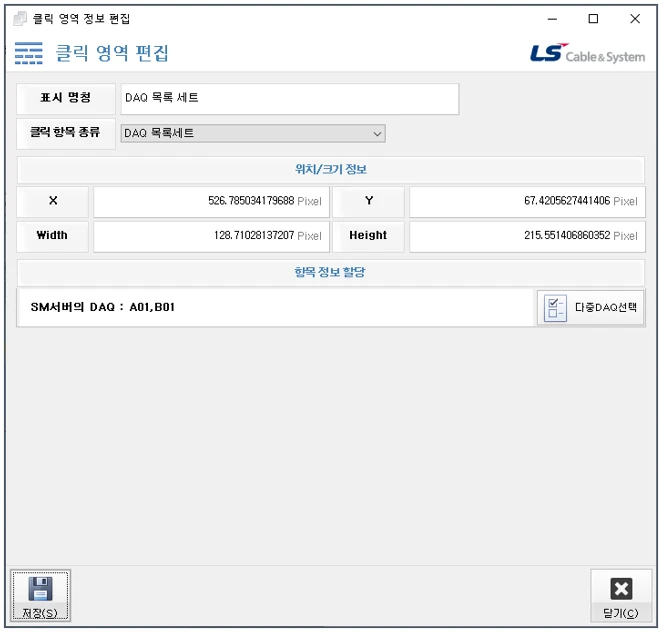The image size is (664, 634).
Task: Click the black X close icon above 닫기(C)
Action: pos(621,588)
